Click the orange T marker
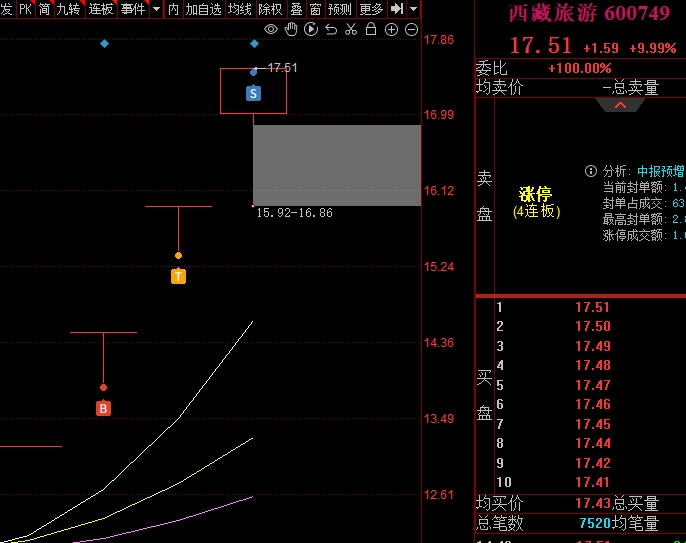 (178, 277)
